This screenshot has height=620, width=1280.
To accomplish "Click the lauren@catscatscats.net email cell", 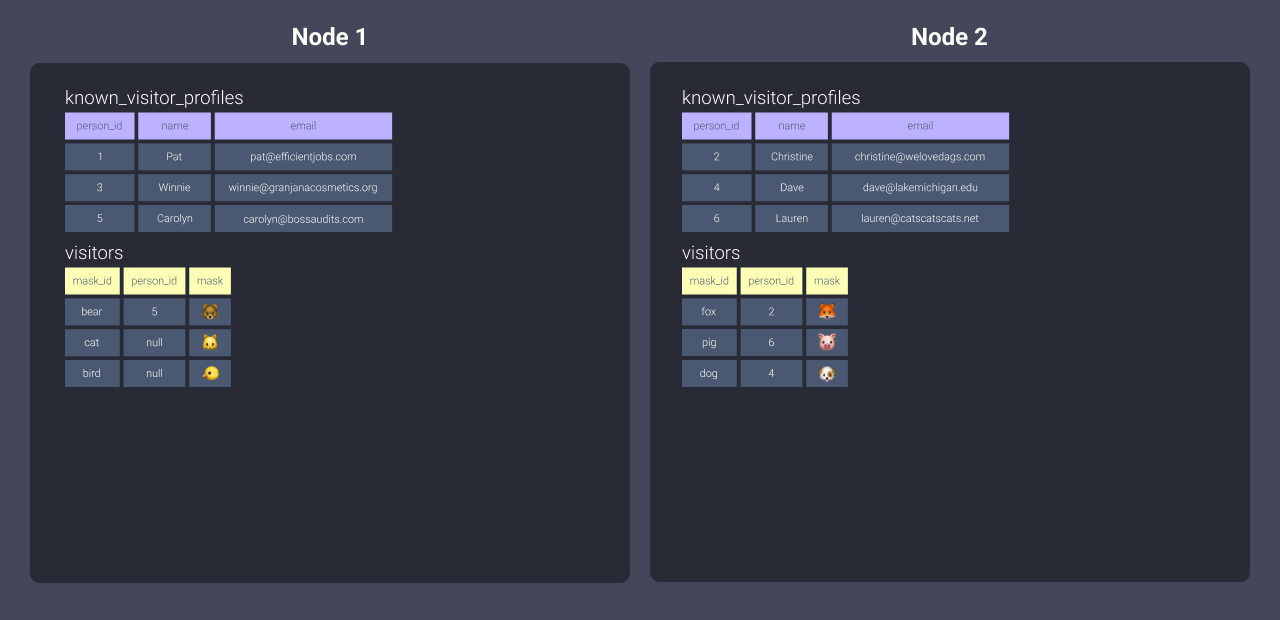I will (920, 218).
